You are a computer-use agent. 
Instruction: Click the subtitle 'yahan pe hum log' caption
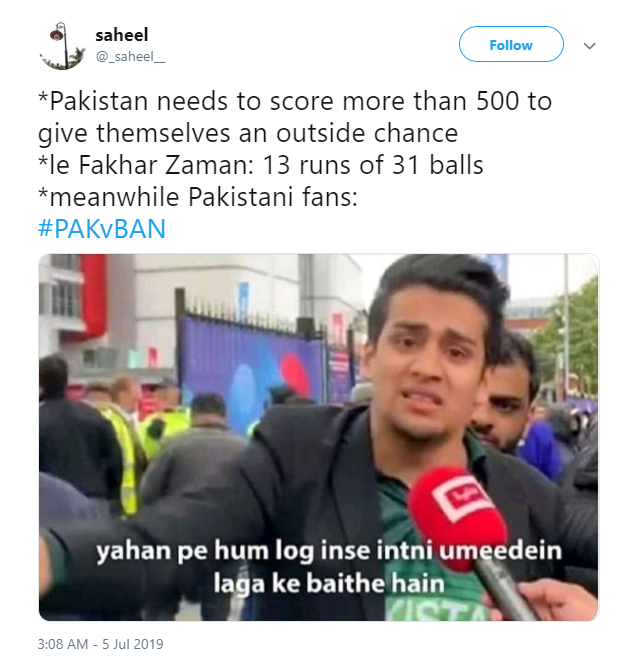pos(329,550)
